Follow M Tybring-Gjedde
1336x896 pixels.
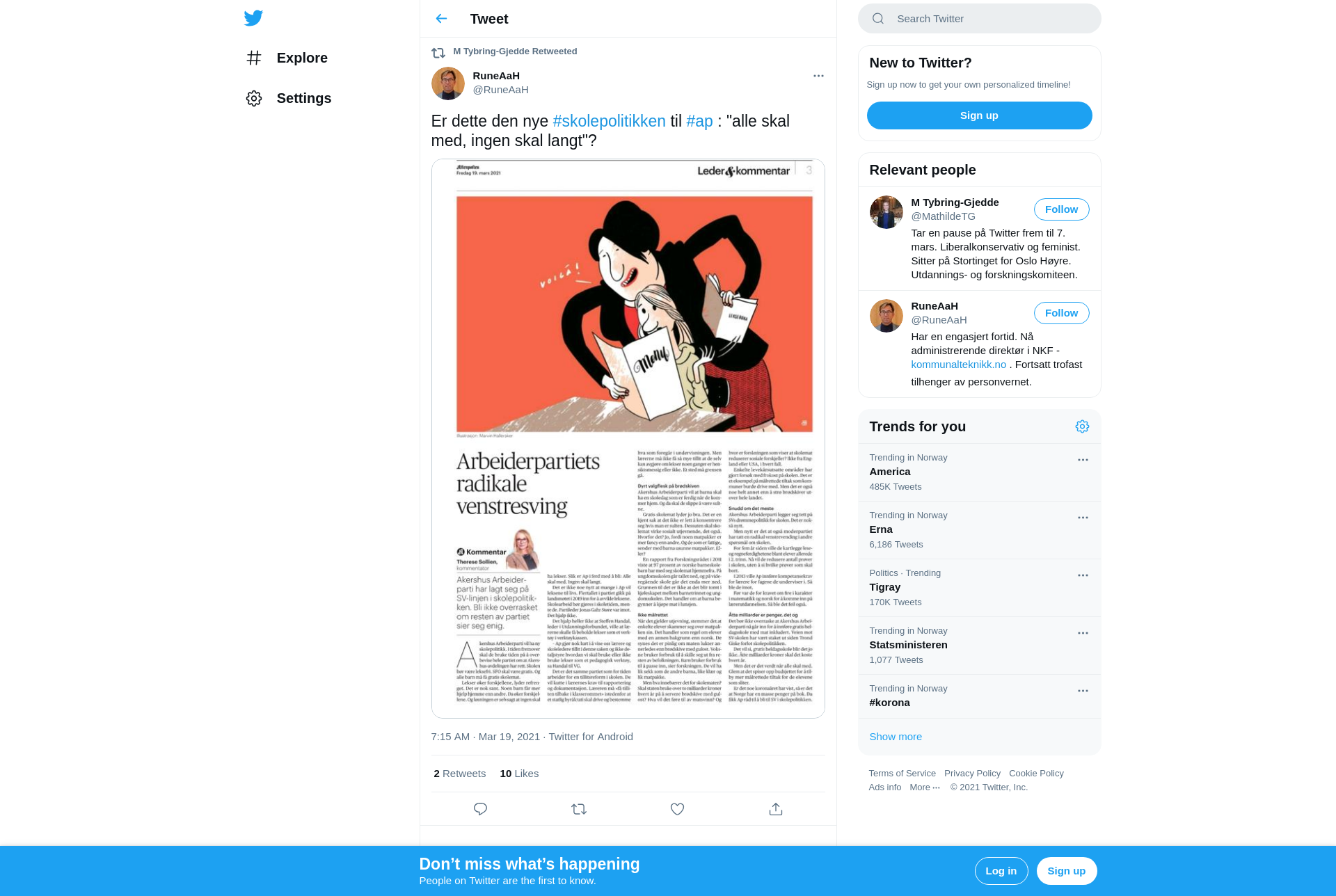(x=1061, y=209)
